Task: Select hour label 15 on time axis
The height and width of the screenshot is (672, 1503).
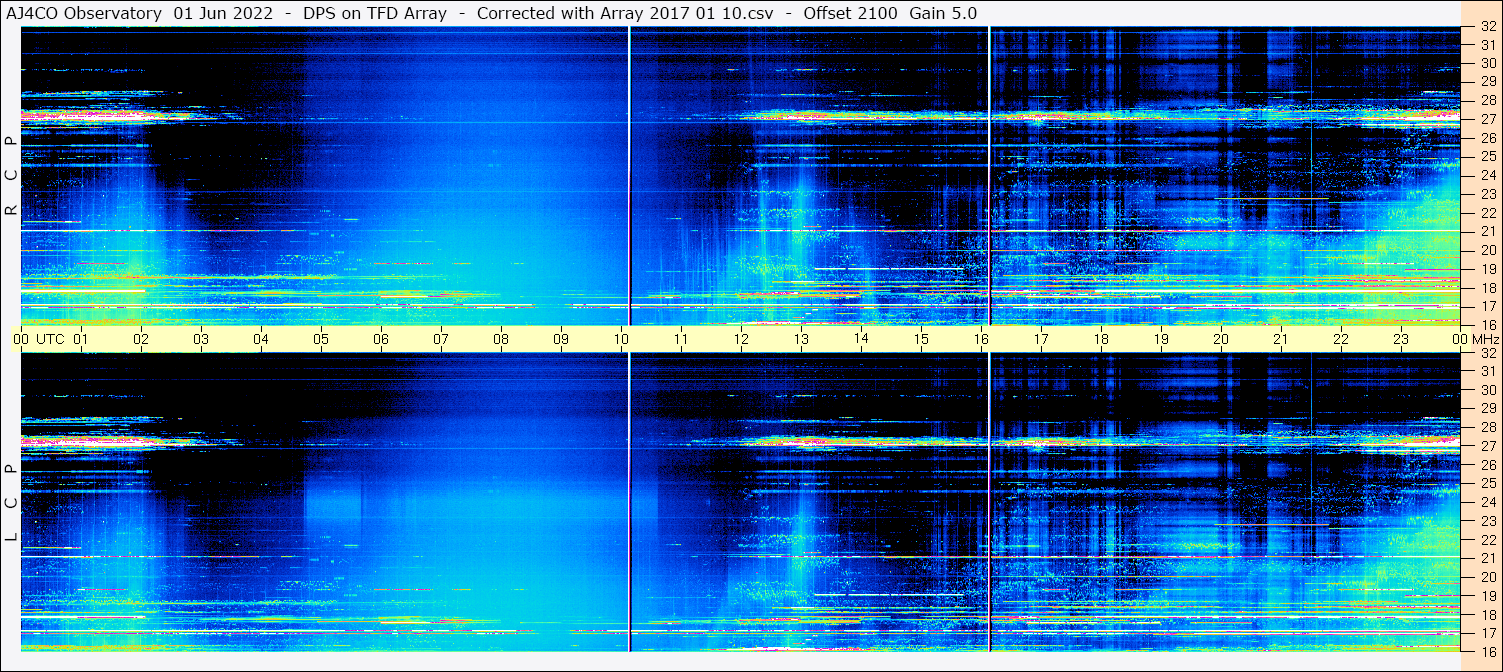Action: point(921,339)
